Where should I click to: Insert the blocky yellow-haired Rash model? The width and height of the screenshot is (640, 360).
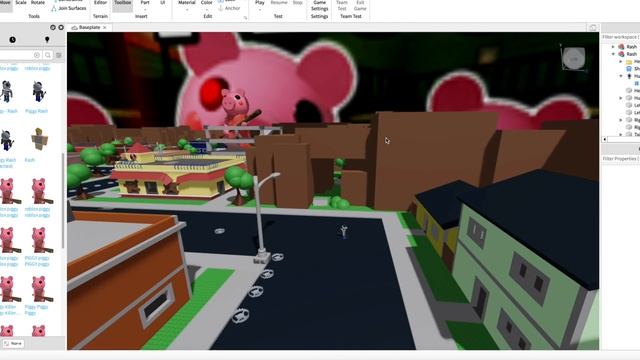pos(39,139)
